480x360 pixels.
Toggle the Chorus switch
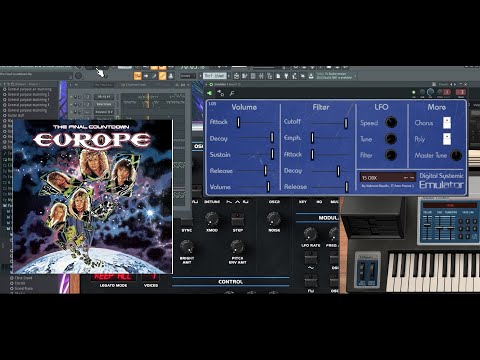tap(447, 123)
